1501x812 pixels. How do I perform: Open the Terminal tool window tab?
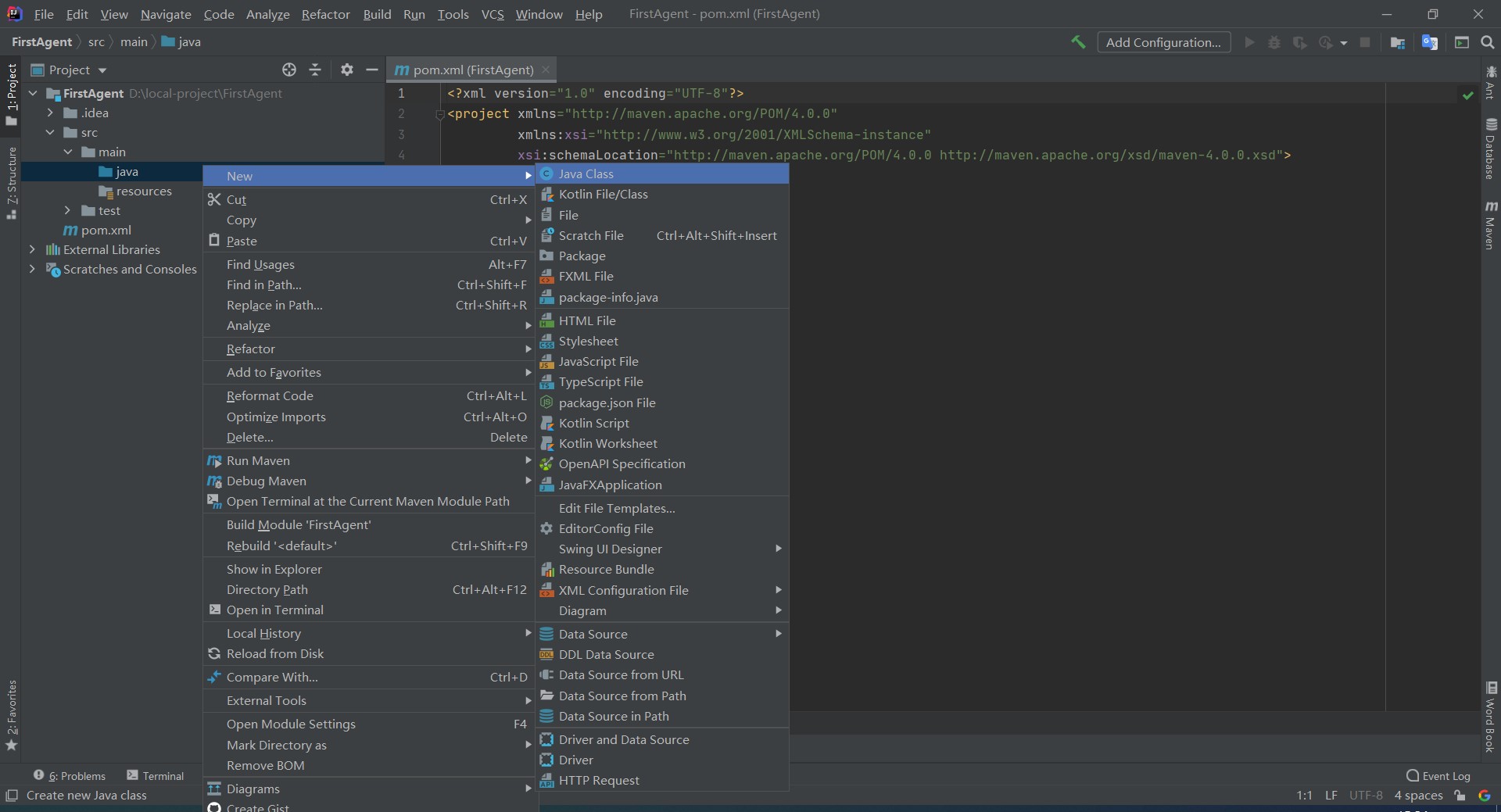click(156, 776)
